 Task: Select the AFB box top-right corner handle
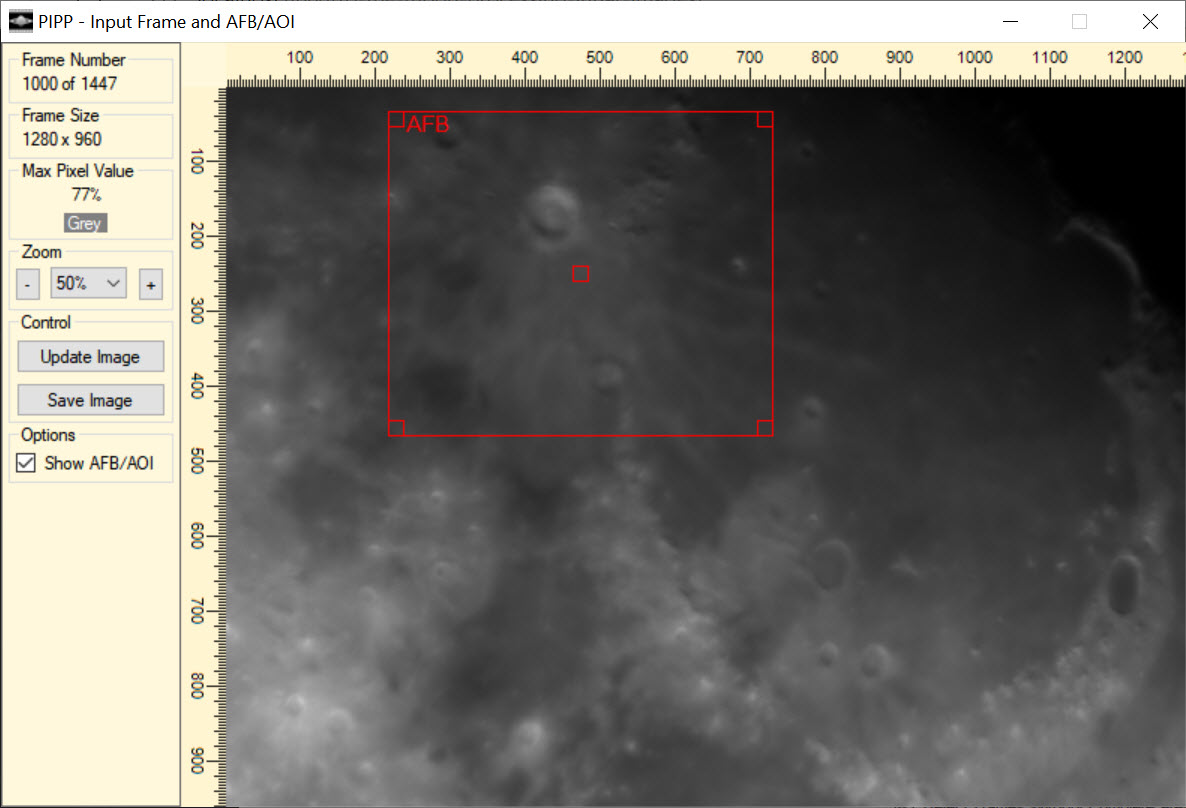pos(765,120)
